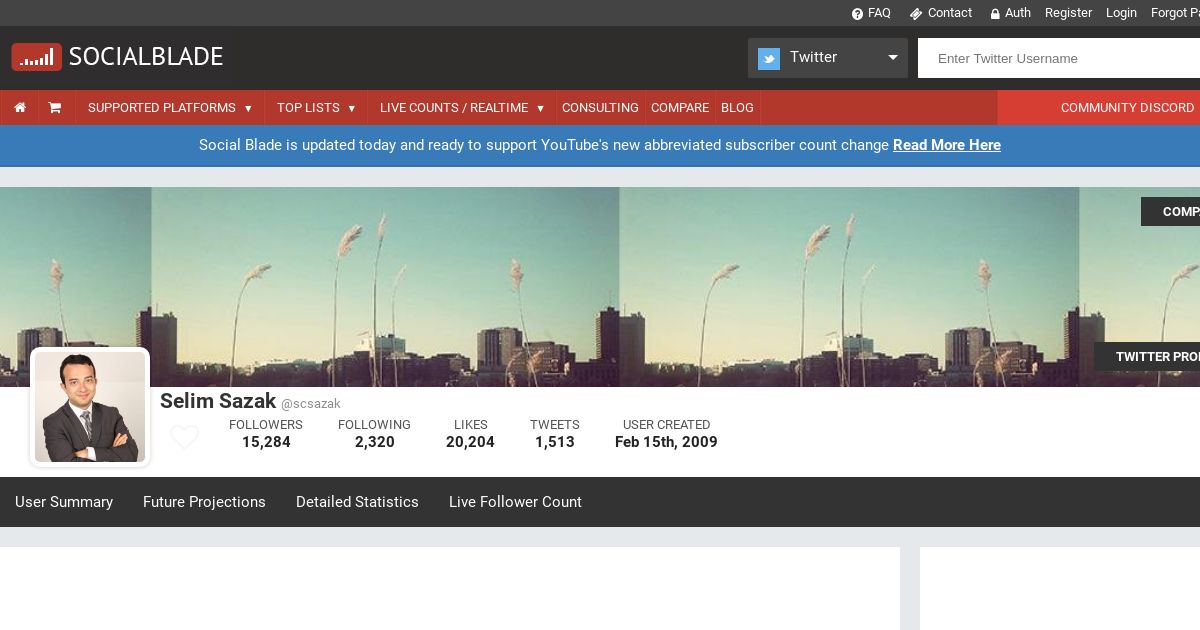This screenshot has width=1200, height=630.
Task: Click the likes count 20,204
Action: (x=470, y=442)
